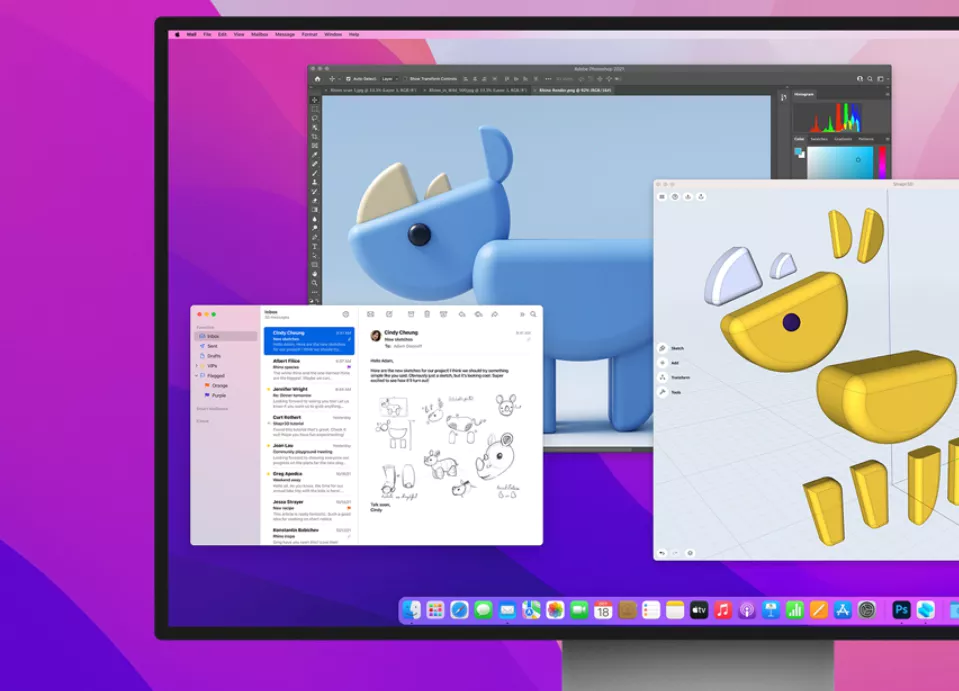Click foreground color swatch in Color panel

pyautogui.click(x=798, y=152)
